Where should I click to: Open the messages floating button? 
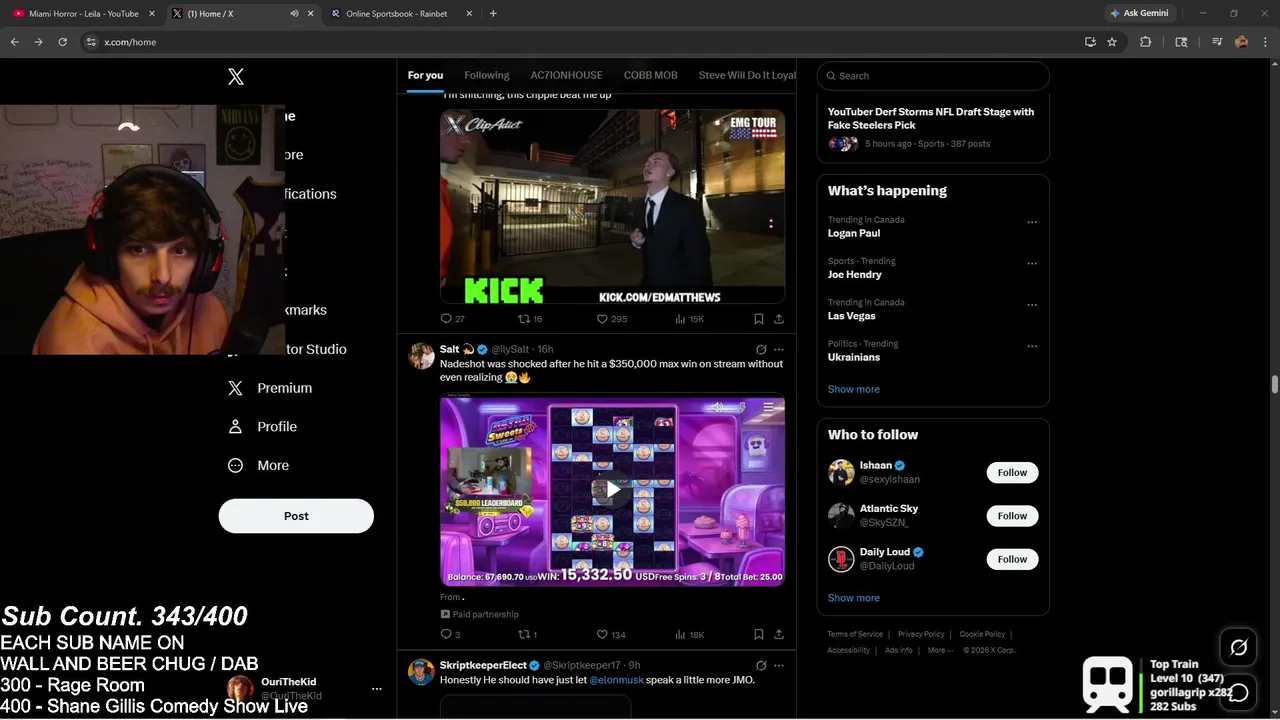[1238, 691]
